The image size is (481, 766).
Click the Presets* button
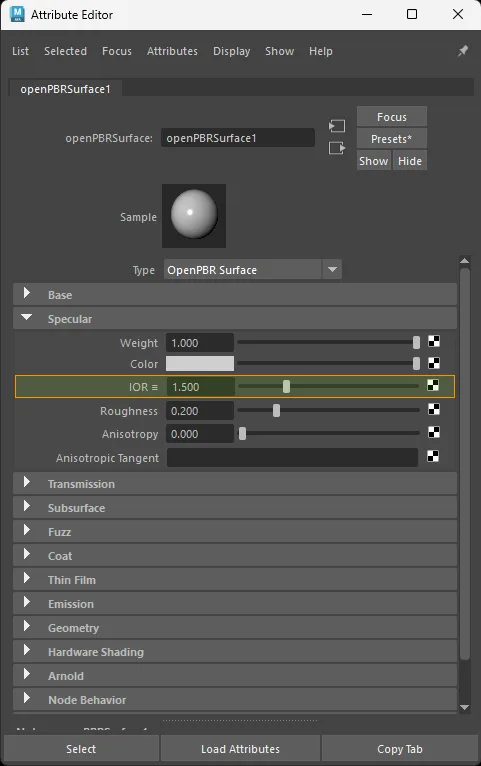pyautogui.click(x=392, y=139)
